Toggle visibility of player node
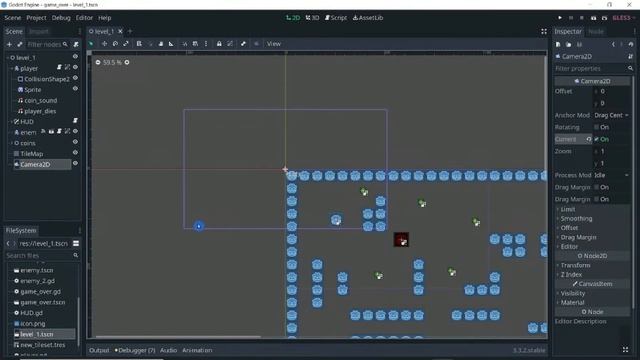 click(x=75, y=67)
